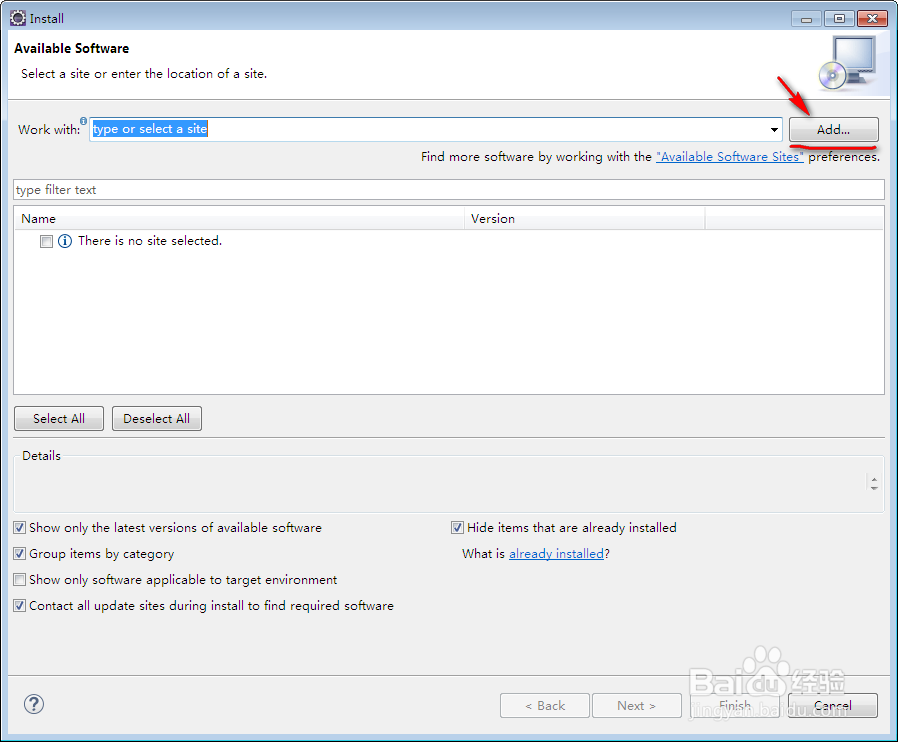898x742 pixels.
Task: Close the Install dialog window
Action: tap(872, 19)
